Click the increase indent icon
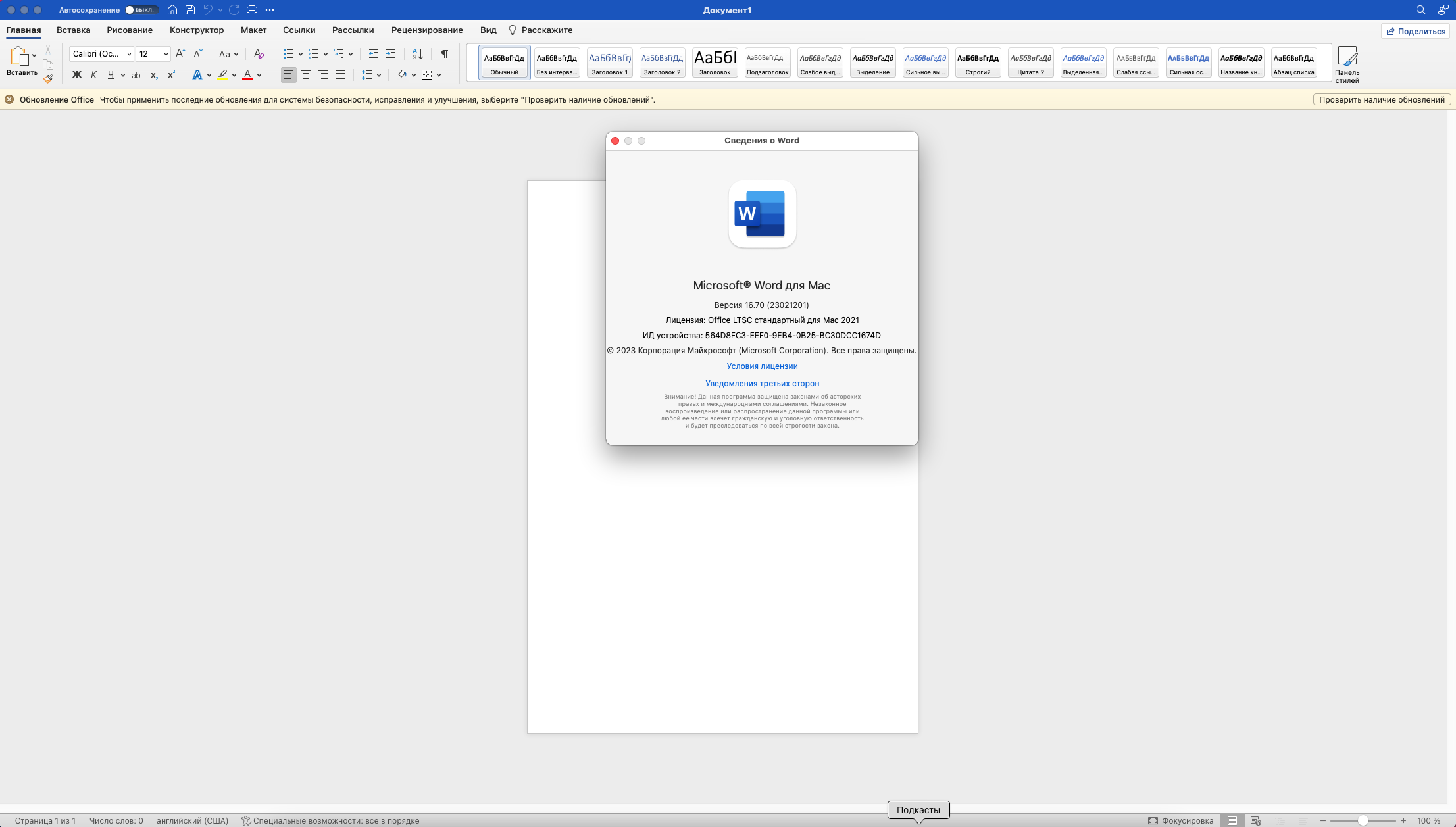The height and width of the screenshot is (827, 1456). point(391,54)
